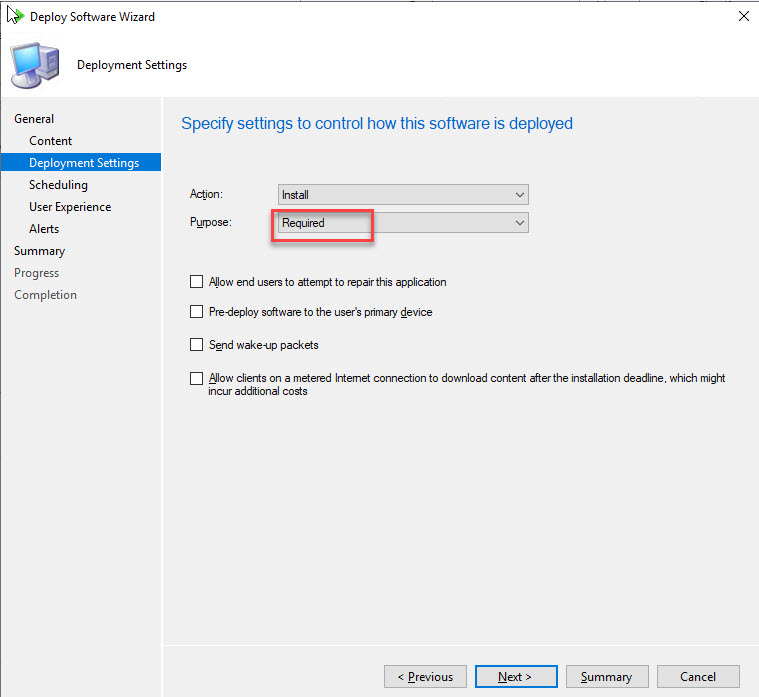
Task: Enable 'Allow end users to attempt to repair' checkbox
Action: [x=196, y=282]
